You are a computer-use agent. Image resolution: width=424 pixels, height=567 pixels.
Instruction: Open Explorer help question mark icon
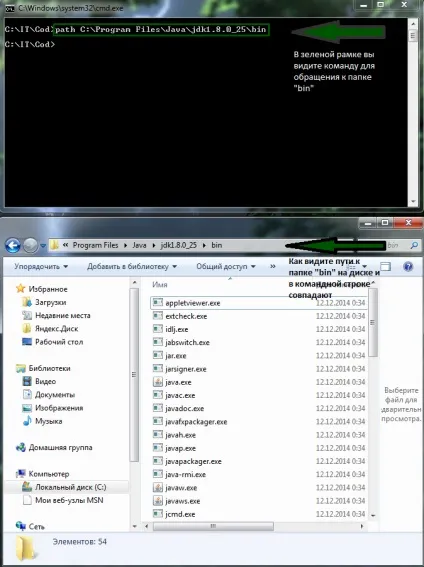click(x=408, y=267)
